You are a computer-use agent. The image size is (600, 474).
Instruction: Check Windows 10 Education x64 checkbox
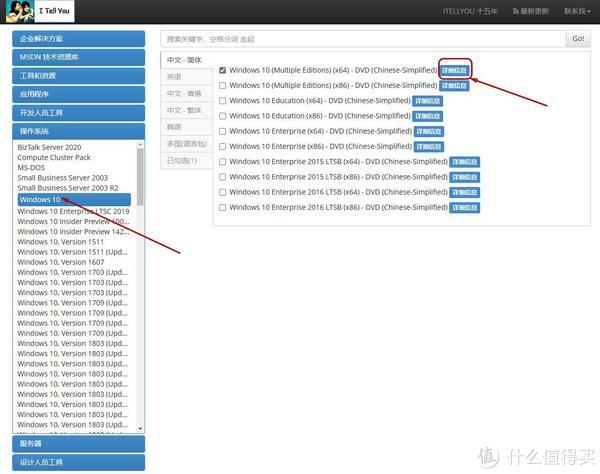tap(222, 101)
